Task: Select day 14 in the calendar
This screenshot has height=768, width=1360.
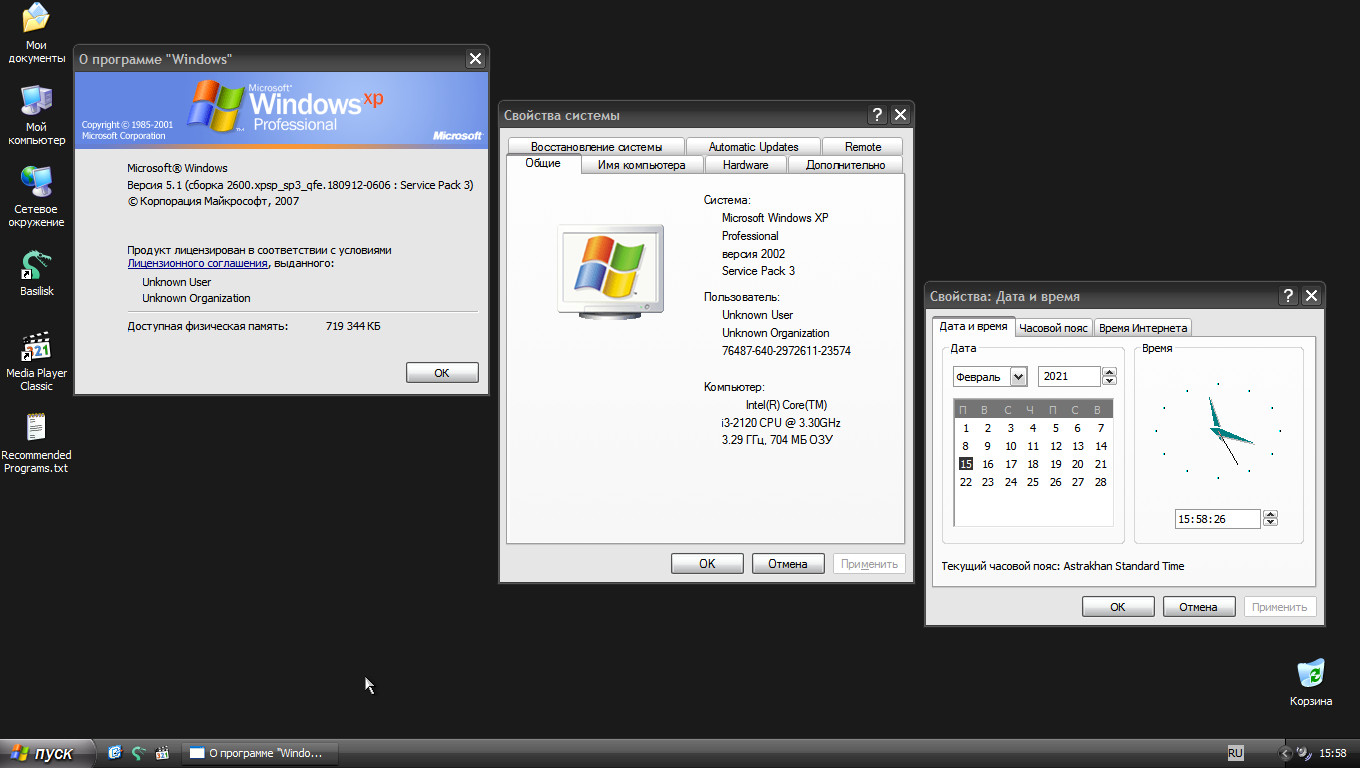Action: [x=1101, y=446]
